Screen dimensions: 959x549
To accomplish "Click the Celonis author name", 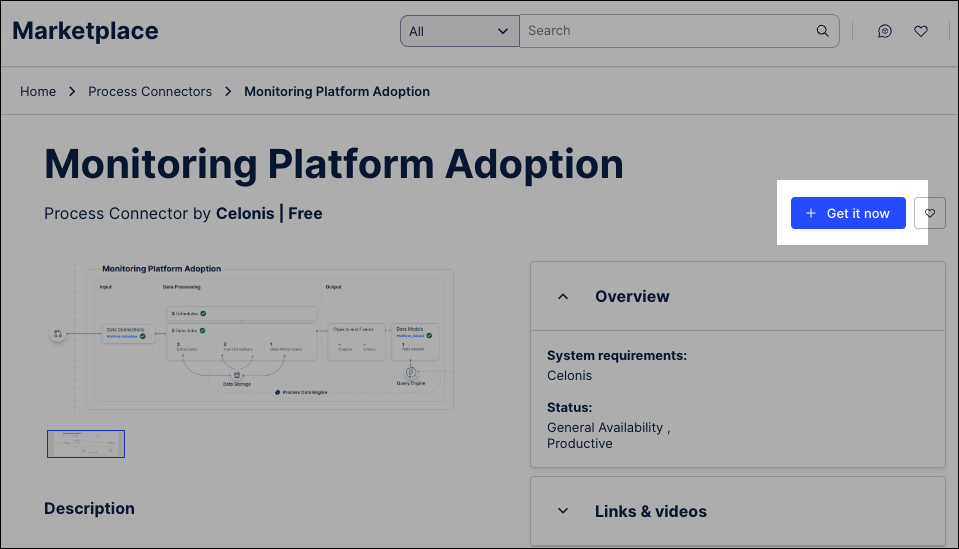I will coord(245,213).
